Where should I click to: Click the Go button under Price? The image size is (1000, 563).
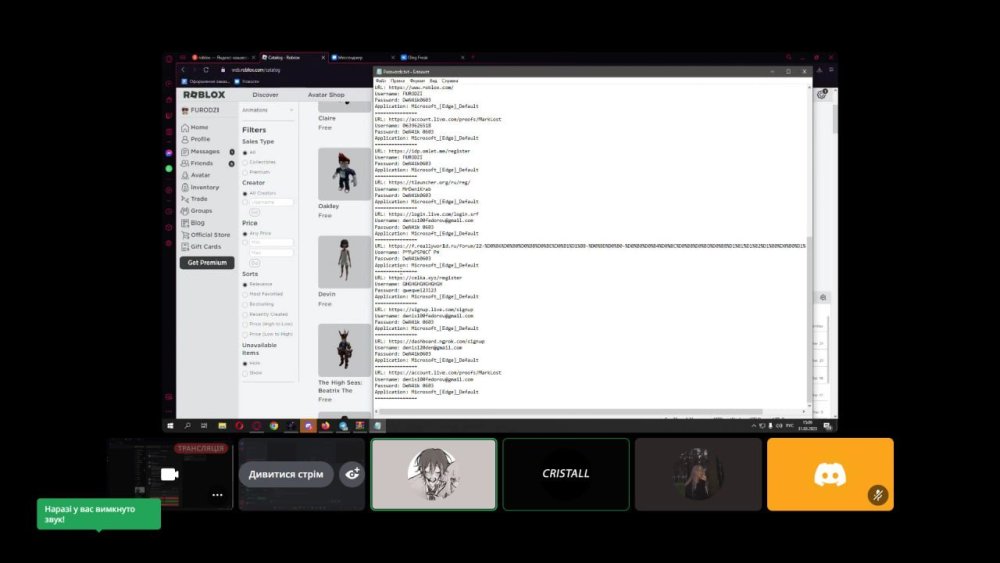pyautogui.click(x=254, y=263)
